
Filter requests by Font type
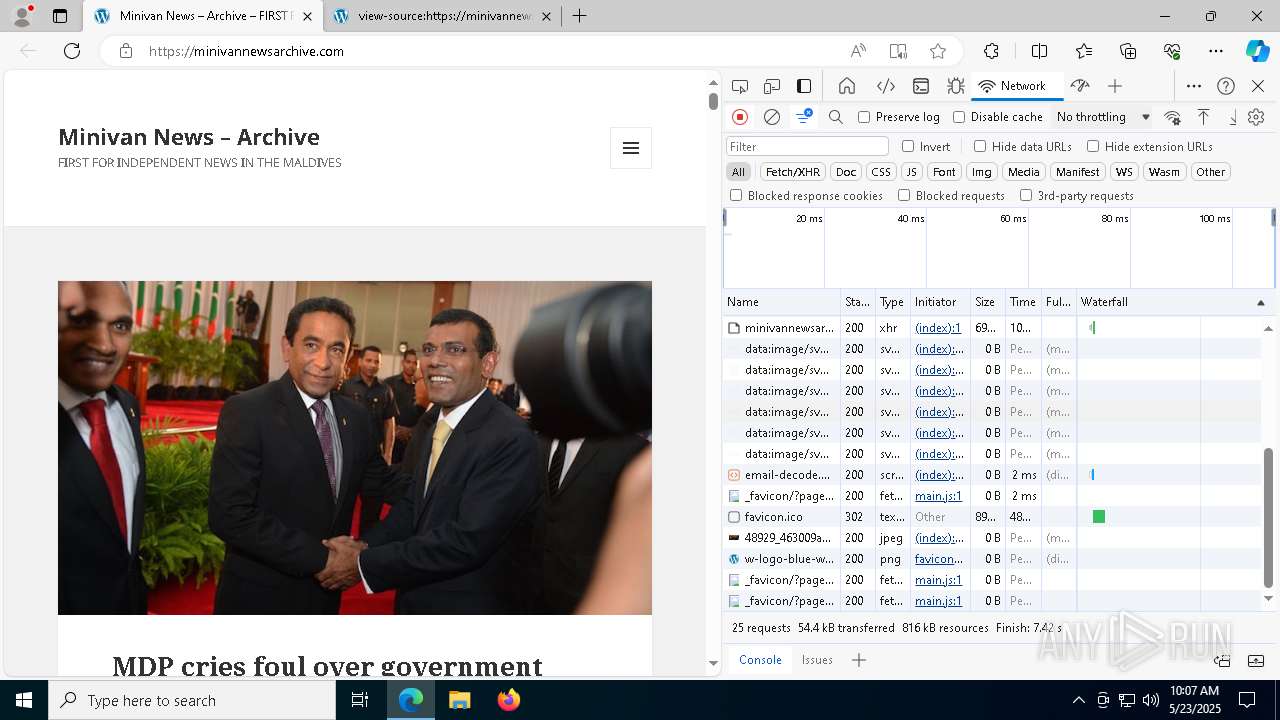[x=944, y=172]
